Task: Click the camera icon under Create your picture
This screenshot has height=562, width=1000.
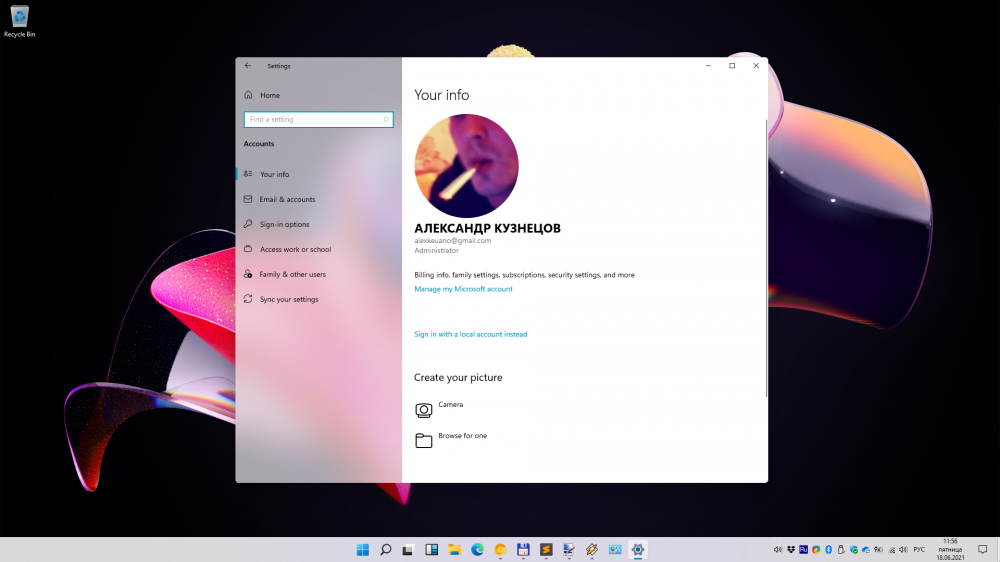Action: (423, 410)
